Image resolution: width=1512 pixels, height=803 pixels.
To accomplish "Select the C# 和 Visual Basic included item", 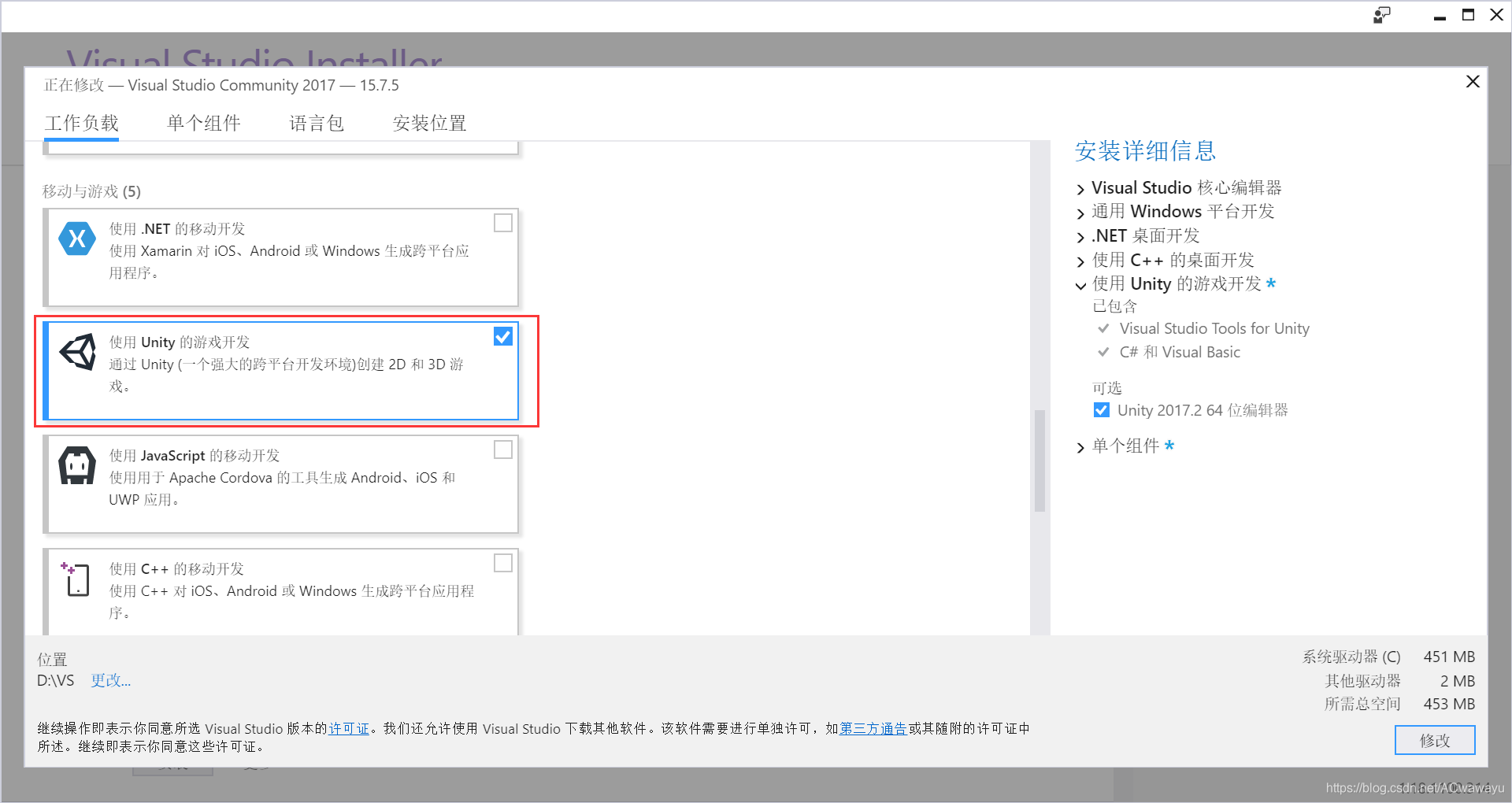I will 1180,352.
